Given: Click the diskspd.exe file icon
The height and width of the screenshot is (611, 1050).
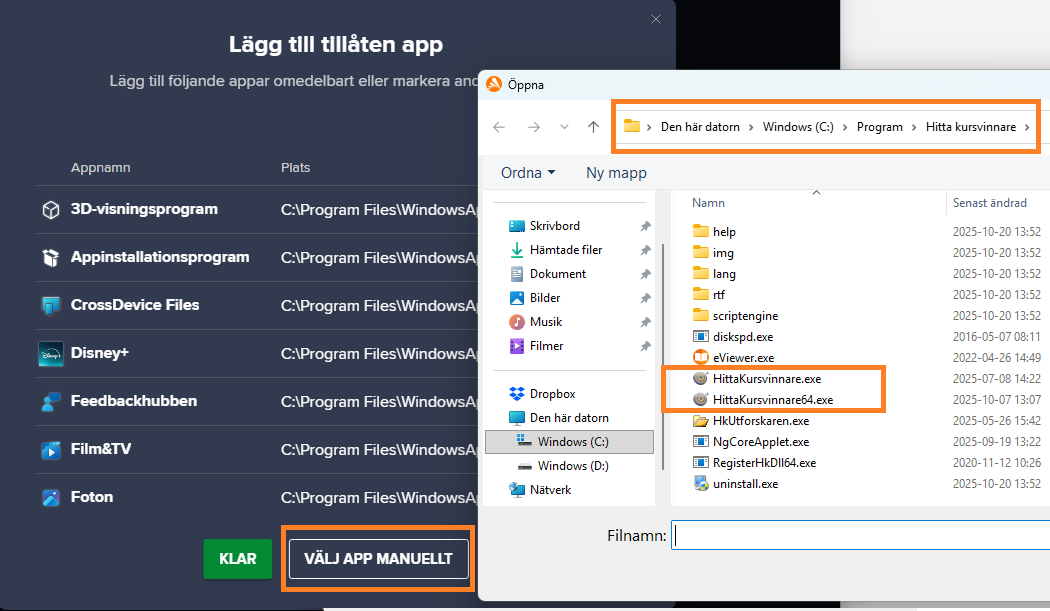Looking at the screenshot, I should pyautogui.click(x=701, y=336).
